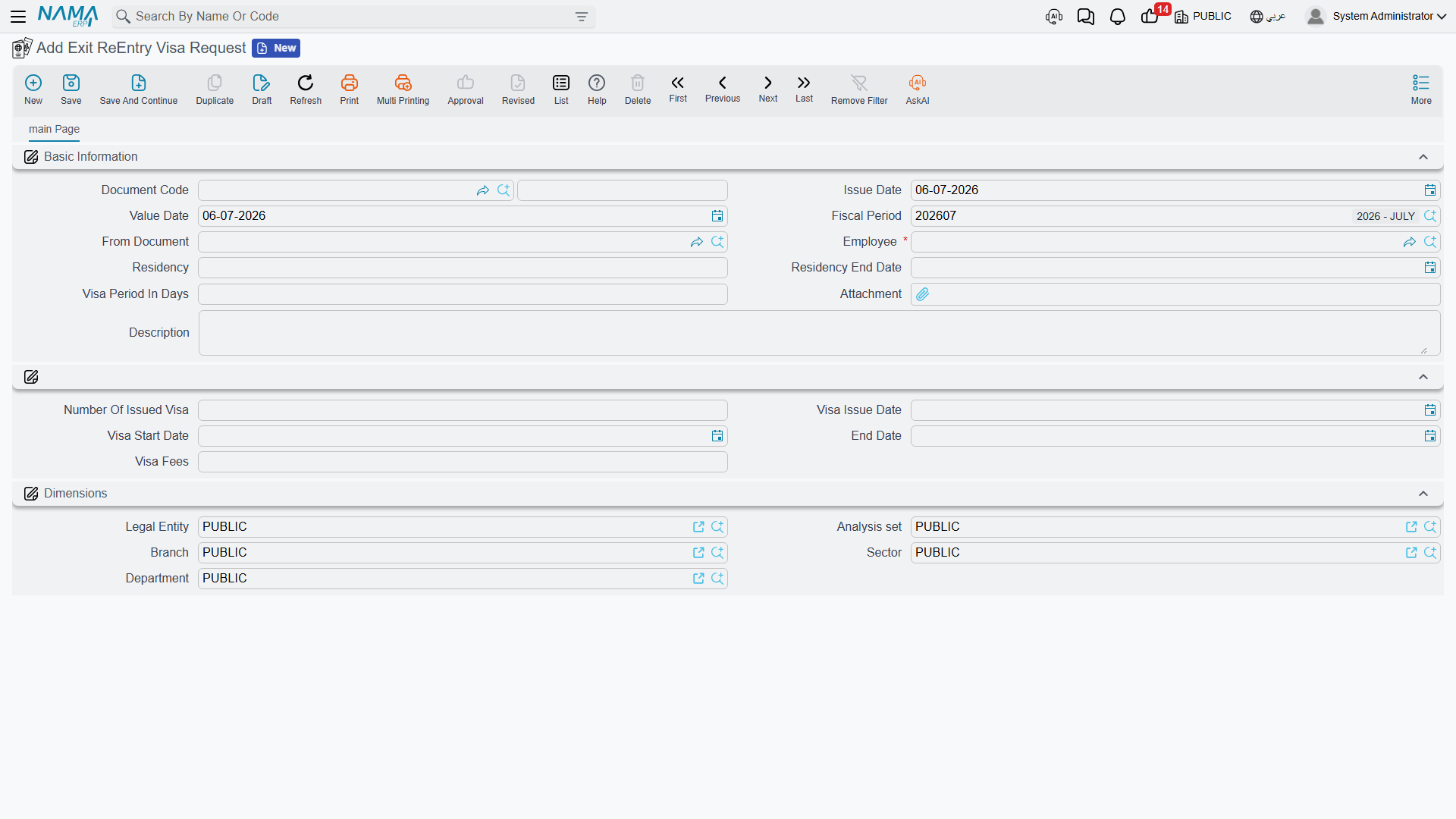Click the New document toolbar icon

click(33, 89)
